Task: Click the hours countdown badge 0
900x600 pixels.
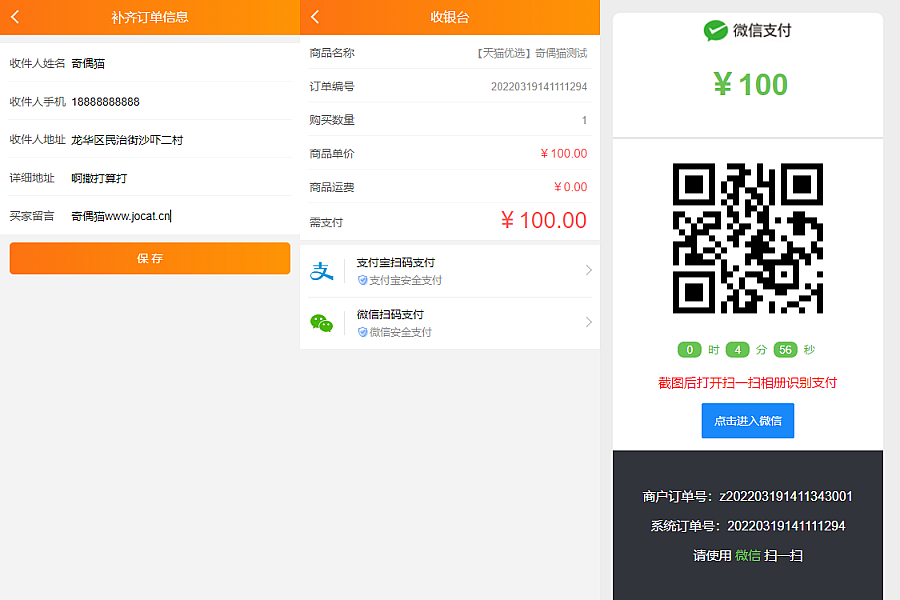Action: pos(689,350)
